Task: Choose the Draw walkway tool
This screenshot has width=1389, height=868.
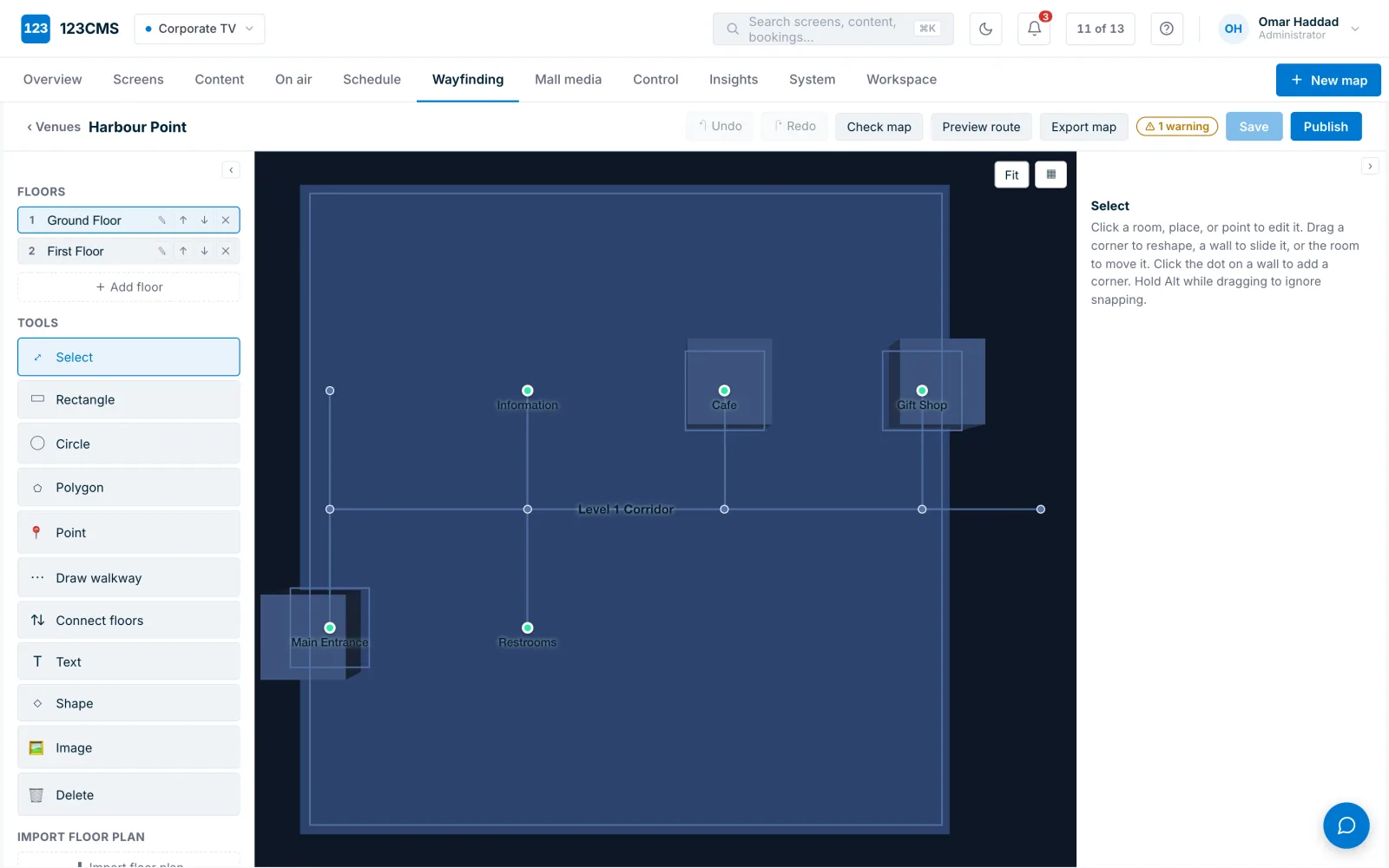Action: (128, 577)
